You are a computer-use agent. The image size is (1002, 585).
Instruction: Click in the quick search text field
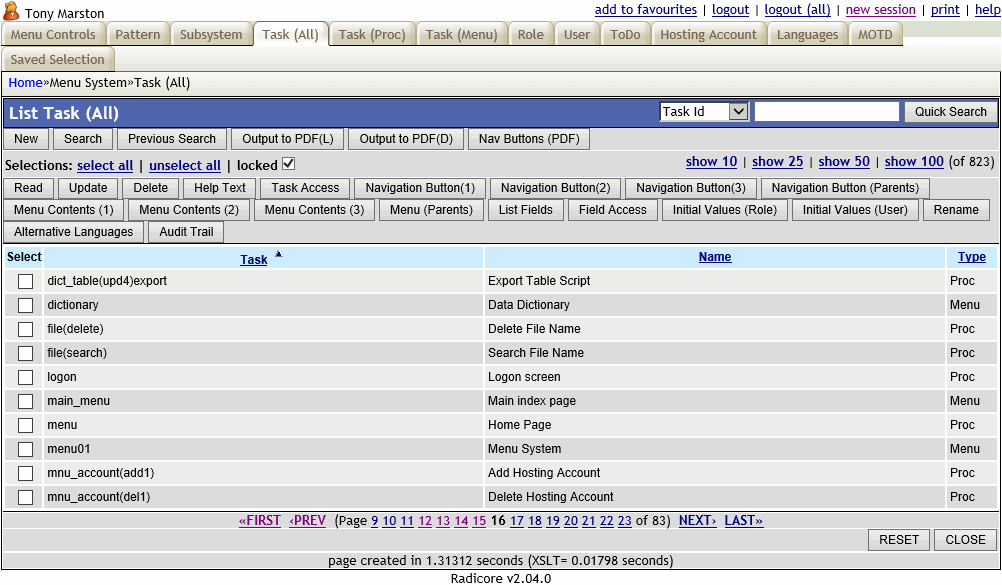click(826, 112)
